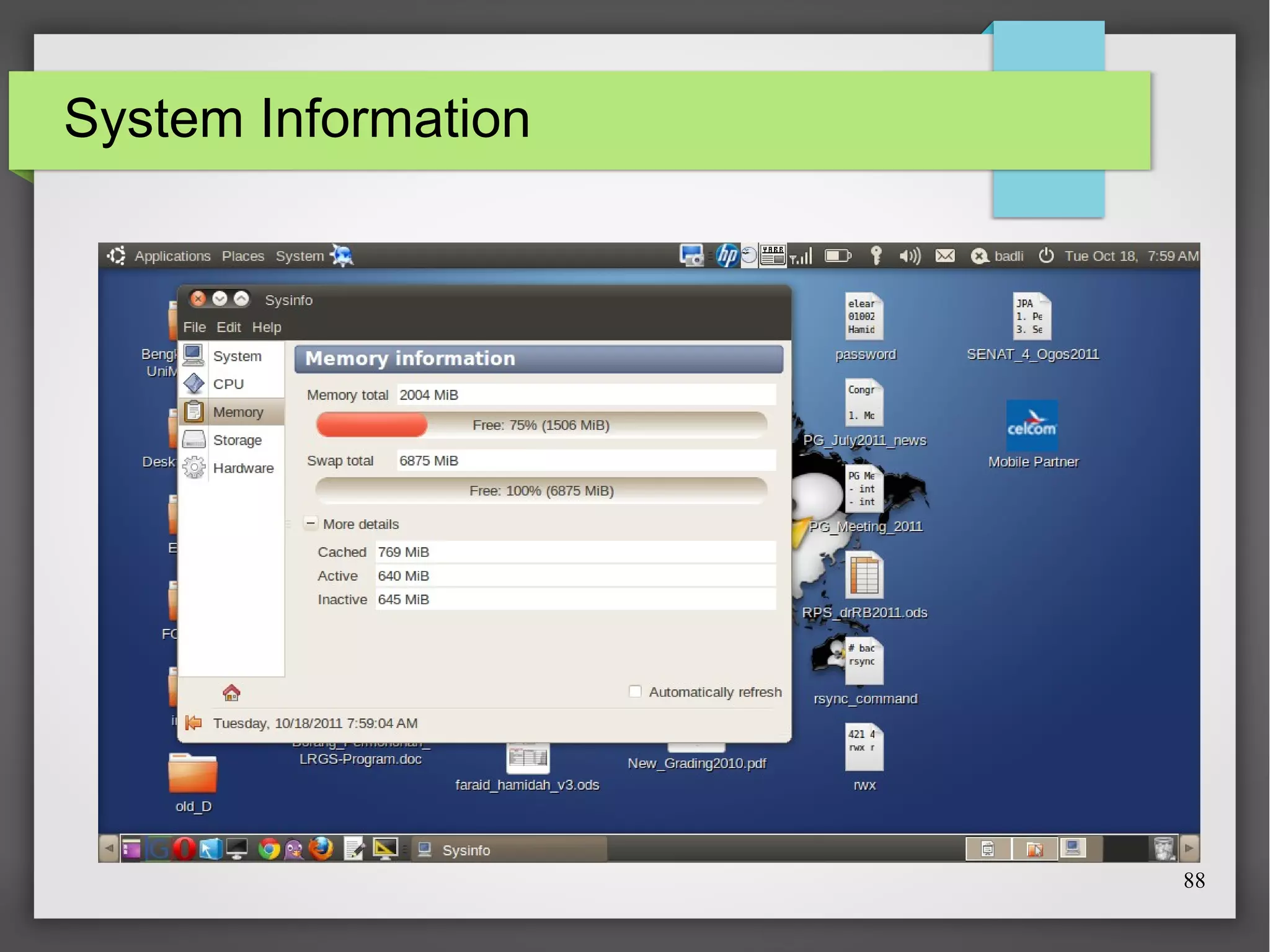Open PG_Meeting_2011 desktop file
1270x952 pixels.
coord(864,489)
